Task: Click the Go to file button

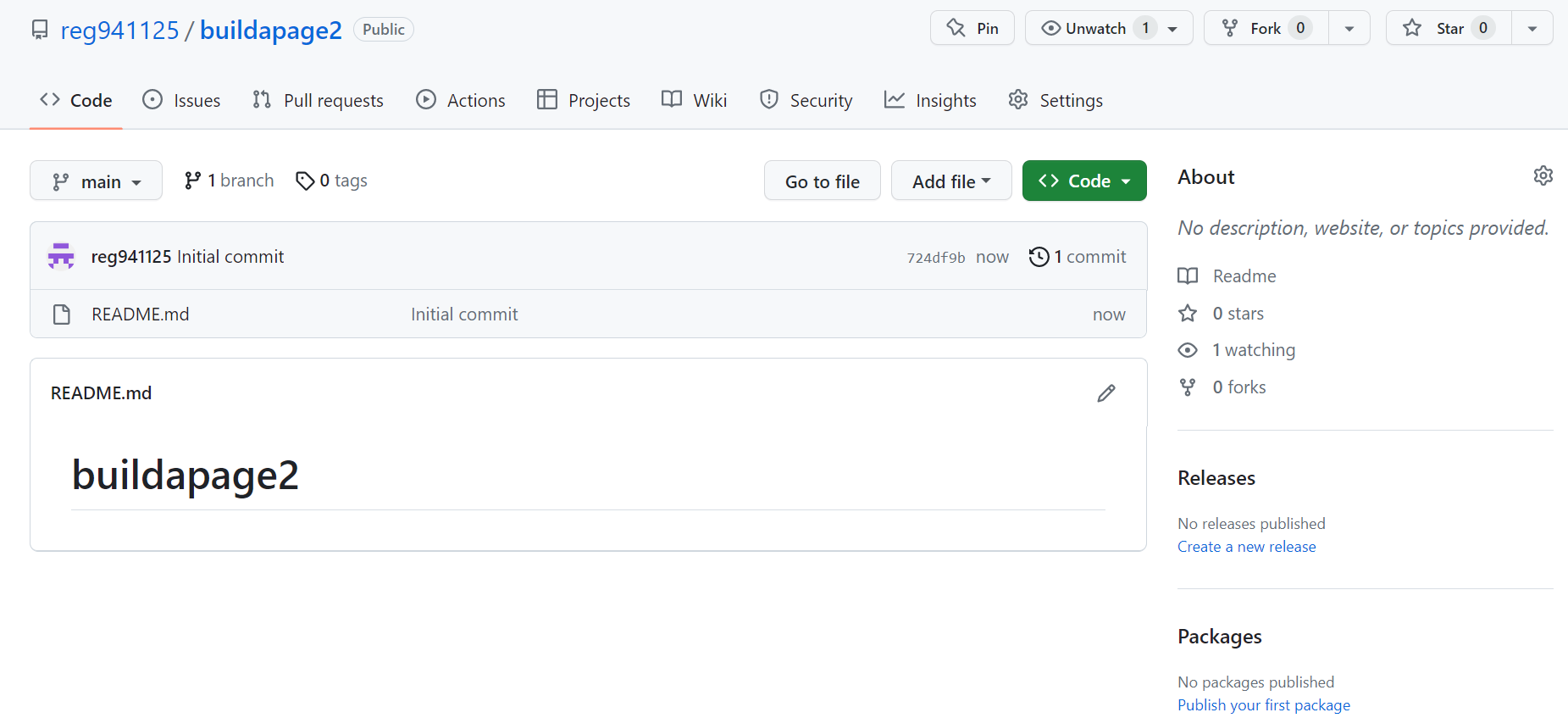Action: click(822, 181)
